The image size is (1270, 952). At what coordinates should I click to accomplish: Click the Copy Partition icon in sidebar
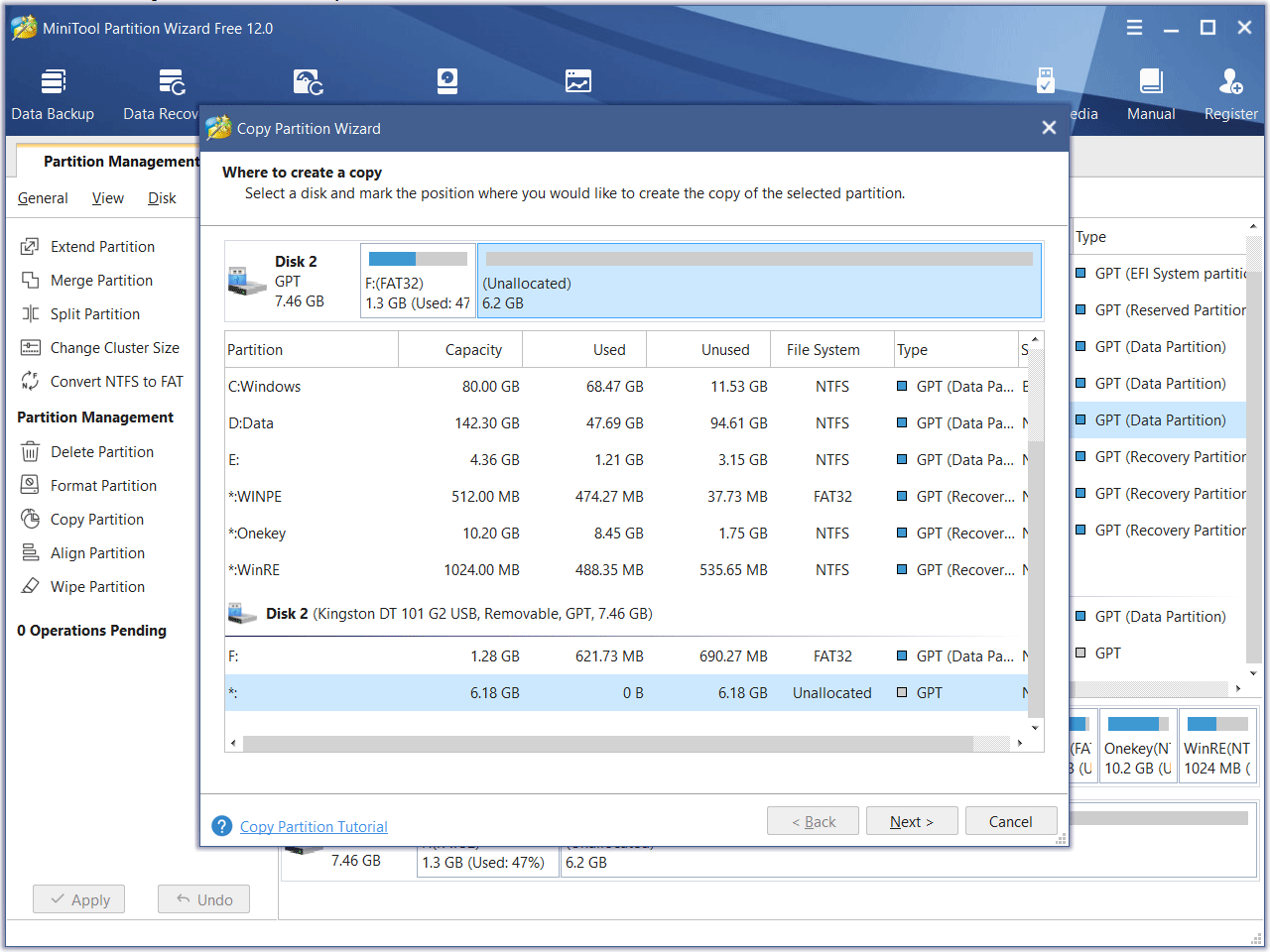pyautogui.click(x=31, y=519)
